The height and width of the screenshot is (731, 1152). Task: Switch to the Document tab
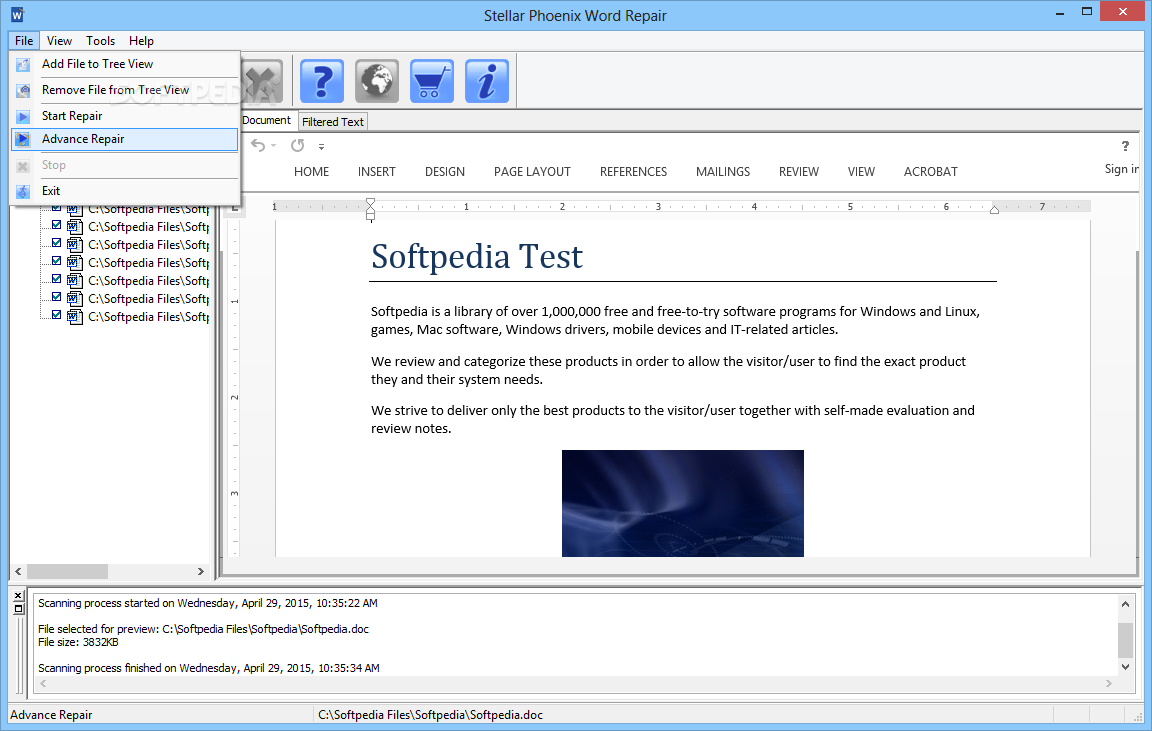coord(267,120)
